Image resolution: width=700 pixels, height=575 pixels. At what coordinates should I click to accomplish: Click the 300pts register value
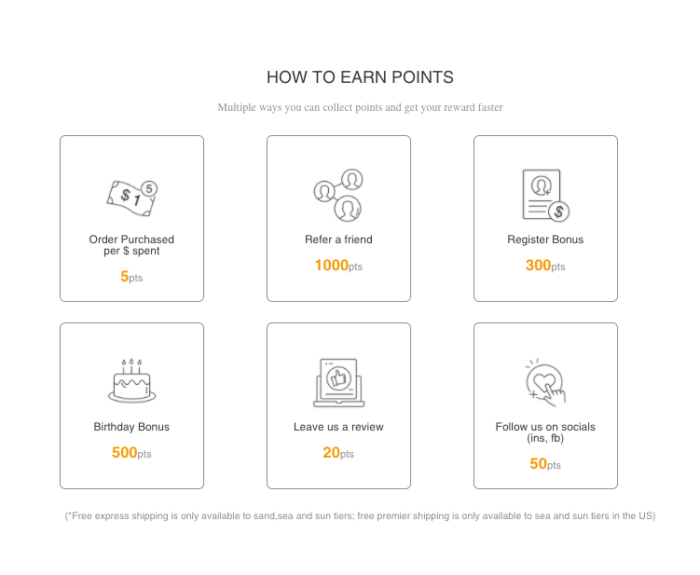[x=545, y=266]
